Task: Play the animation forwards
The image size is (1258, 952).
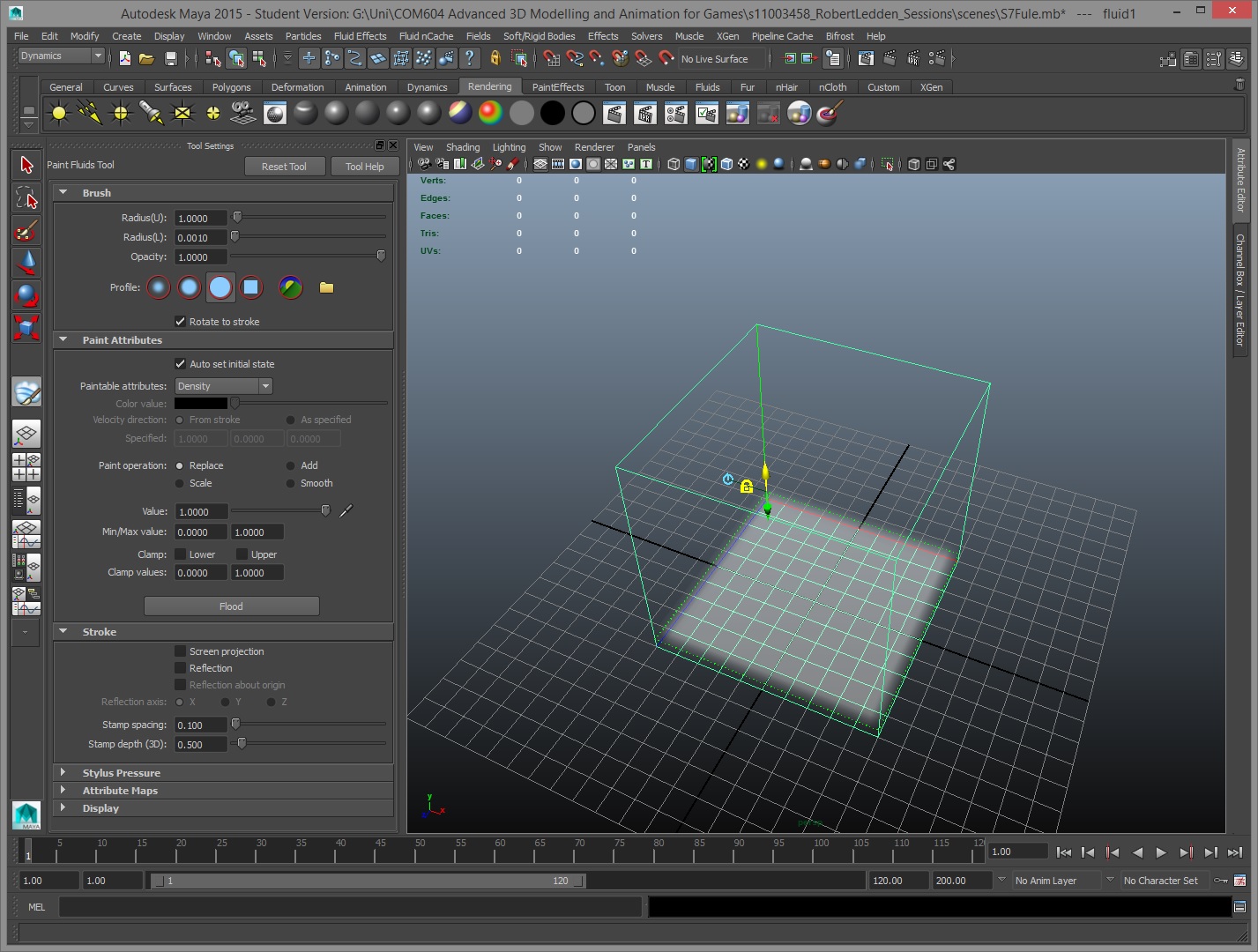Action: [1161, 852]
